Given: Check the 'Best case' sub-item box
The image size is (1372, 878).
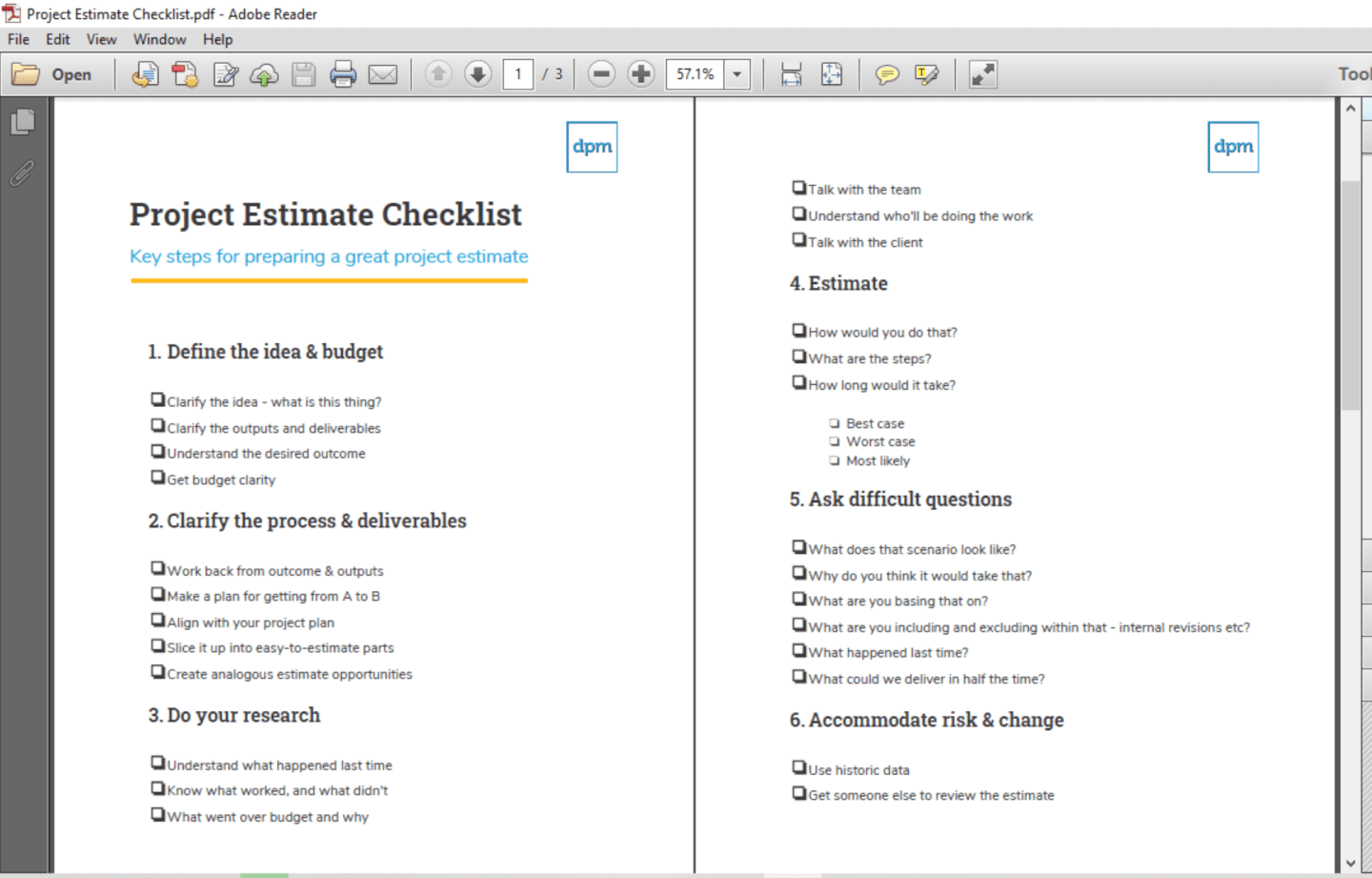Looking at the screenshot, I should (835, 423).
